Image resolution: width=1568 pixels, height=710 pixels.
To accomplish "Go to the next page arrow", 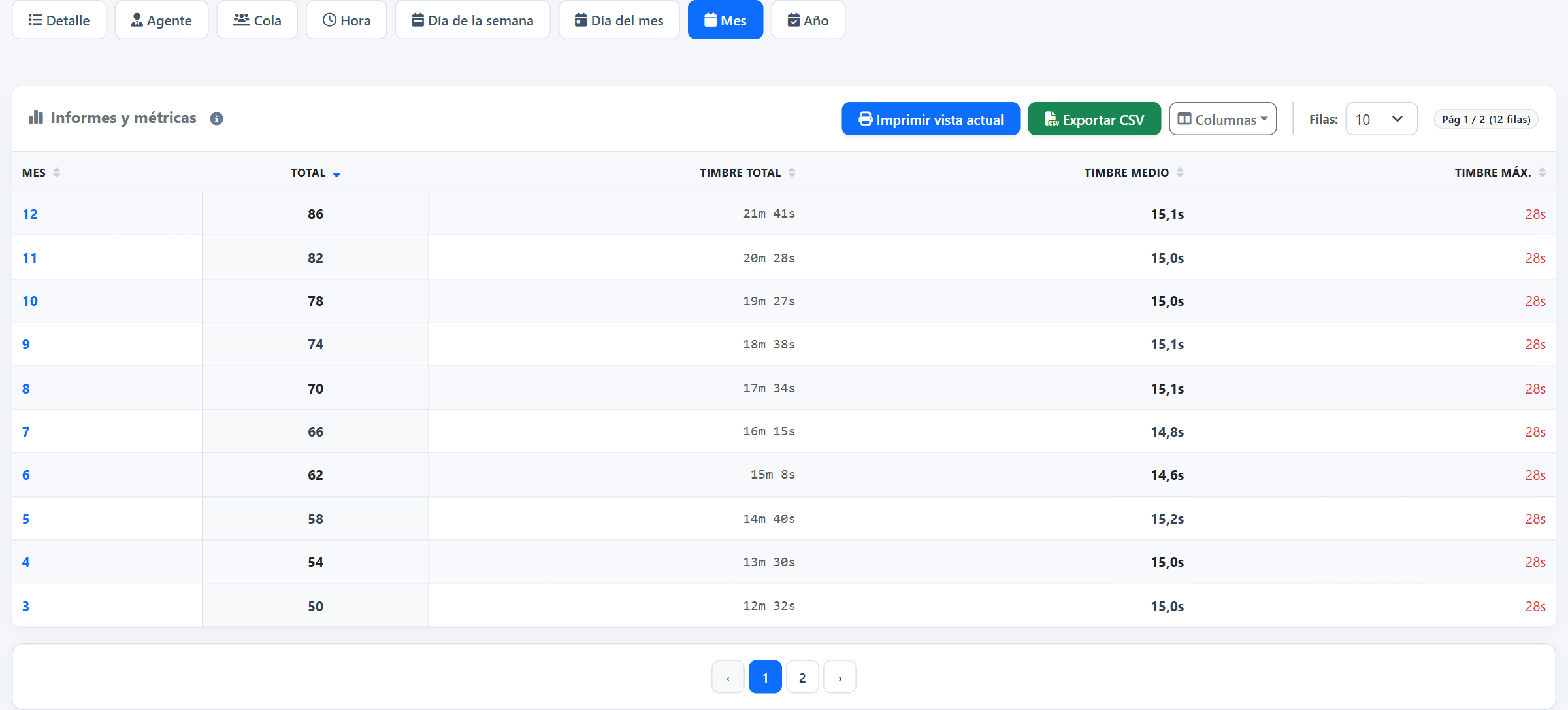I will pyautogui.click(x=840, y=677).
